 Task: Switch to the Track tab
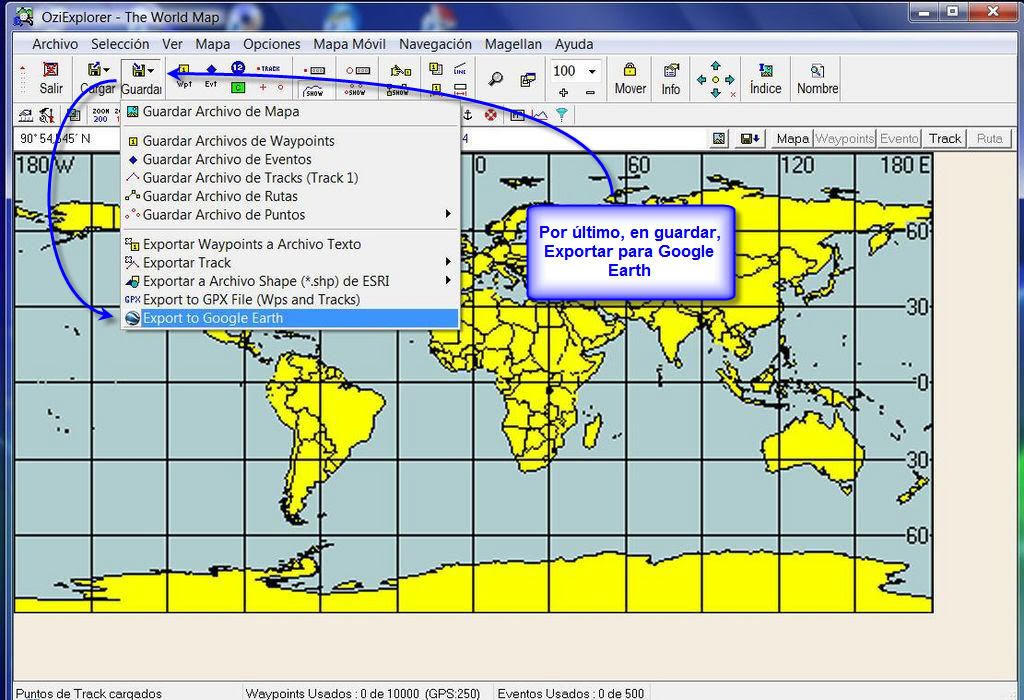point(945,138)
